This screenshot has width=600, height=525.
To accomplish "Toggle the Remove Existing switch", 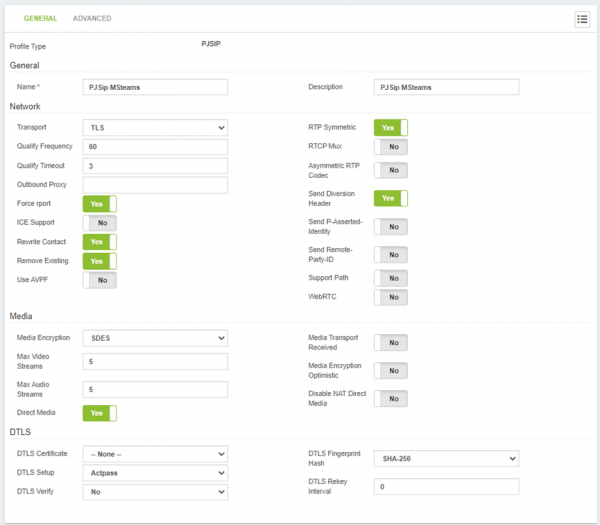I will point(99,261).
